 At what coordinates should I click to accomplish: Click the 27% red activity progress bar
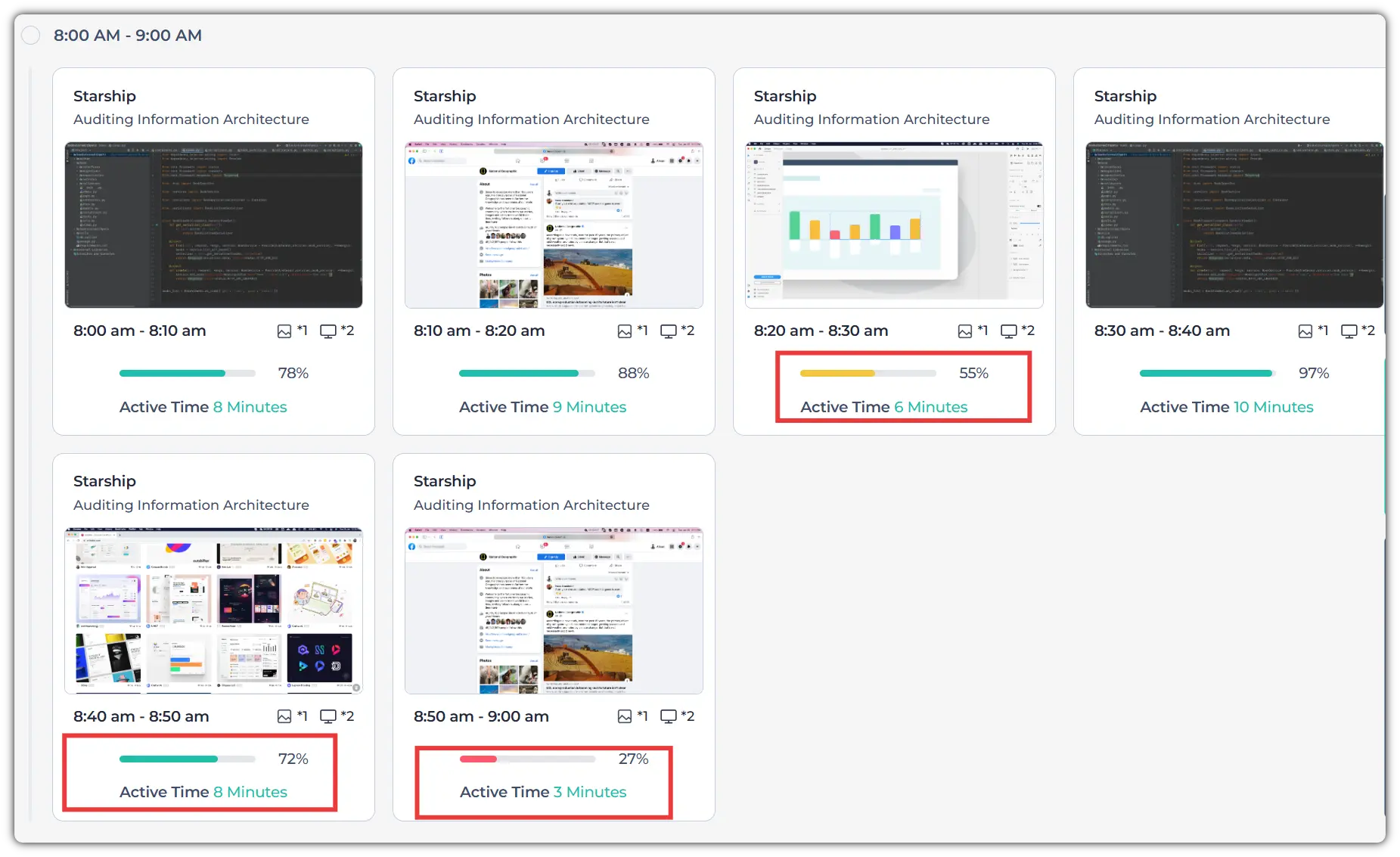(x=527, y=759)
